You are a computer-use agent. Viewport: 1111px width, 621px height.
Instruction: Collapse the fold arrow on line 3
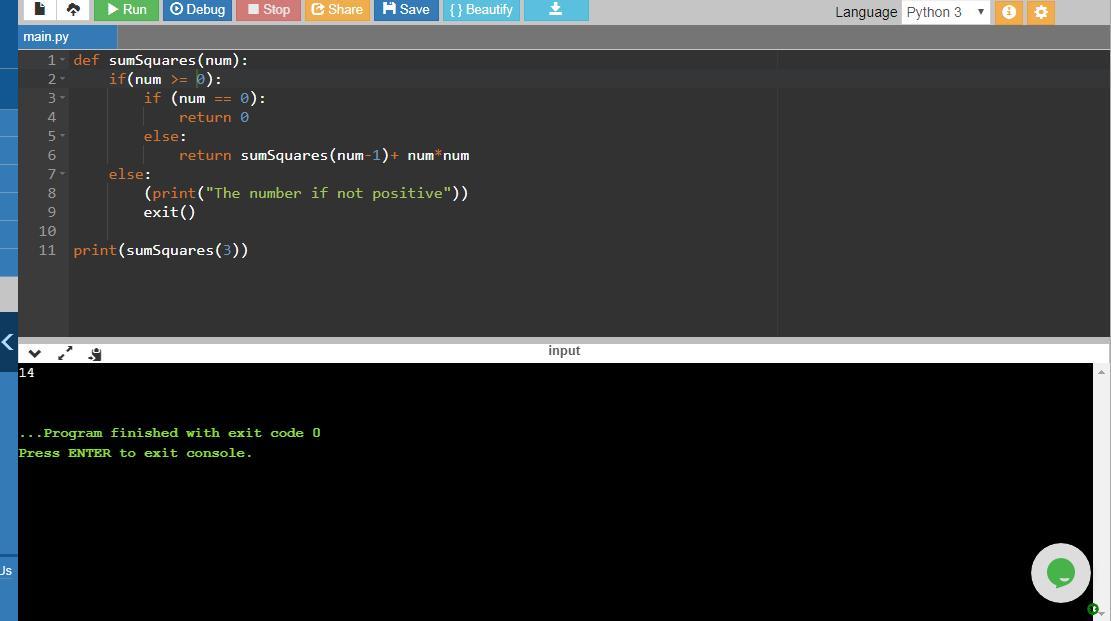click(x=62, y=98)
